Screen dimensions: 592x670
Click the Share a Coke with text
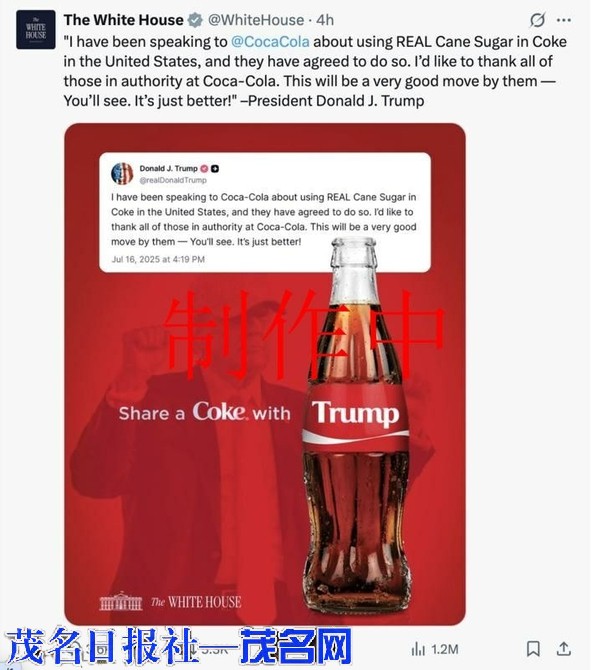(x=205, y=412)
